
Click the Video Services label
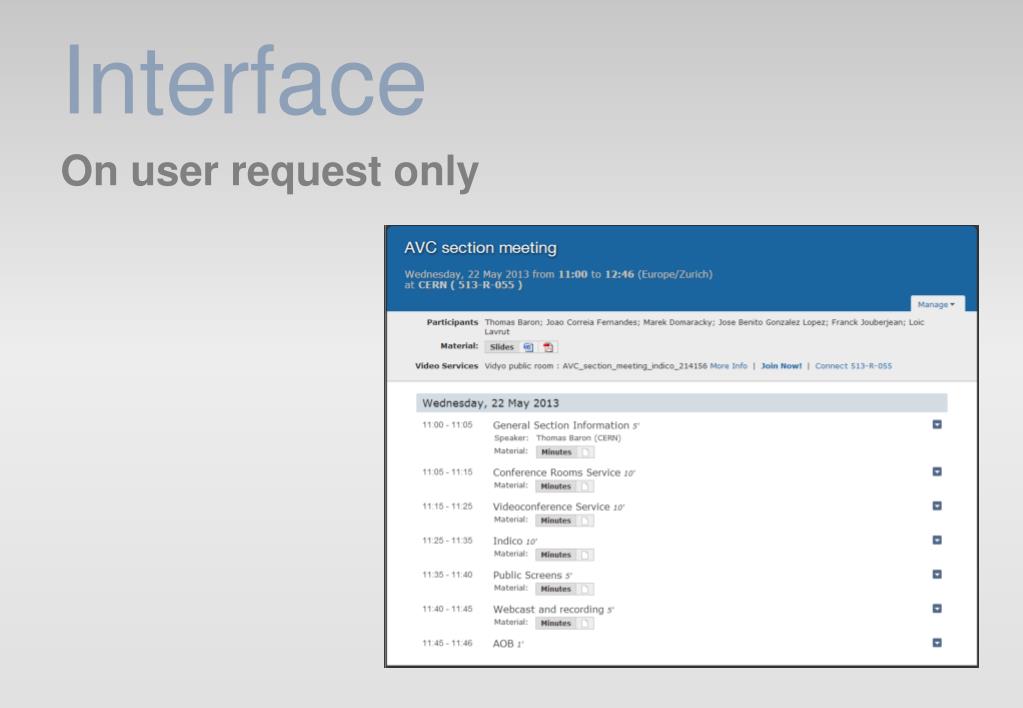(x=447, y=366)
